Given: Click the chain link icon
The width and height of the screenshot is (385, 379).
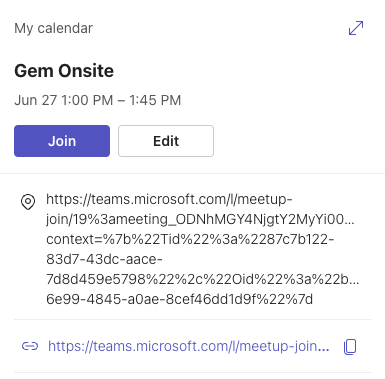Looking at the screenshot, I should (x=30, y=346).
